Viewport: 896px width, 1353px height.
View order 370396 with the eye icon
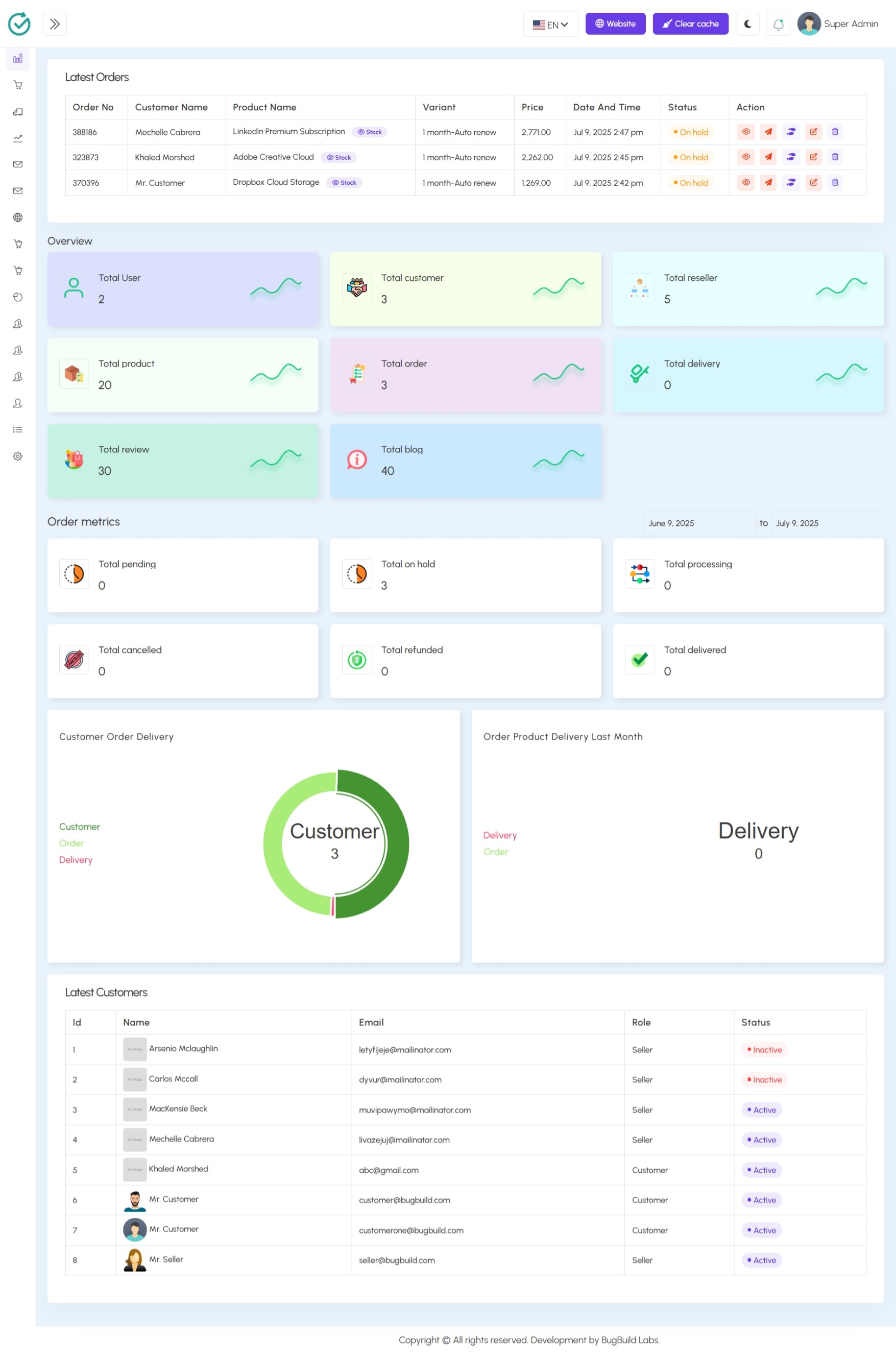click(746, 183)
